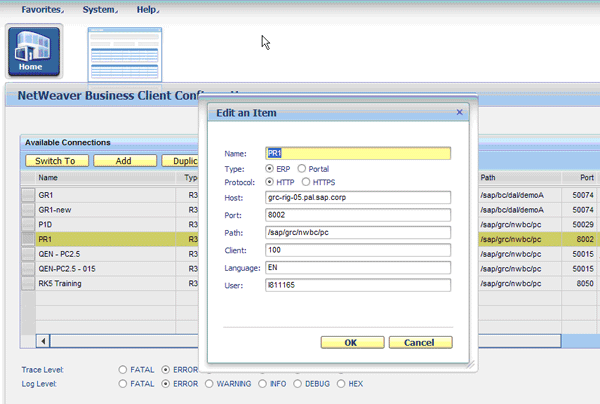Choose the HTTPS protocol option
Viewport: 600px width, 404px height.
point(305,182)
